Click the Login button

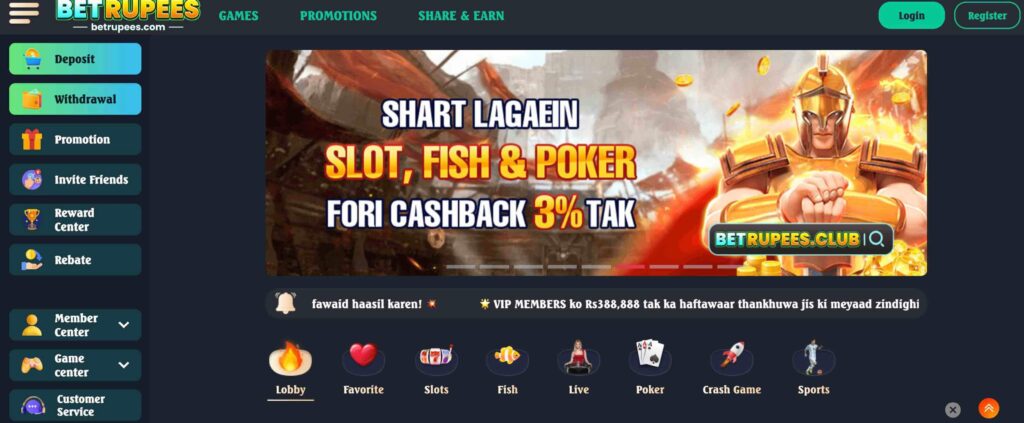911,16
